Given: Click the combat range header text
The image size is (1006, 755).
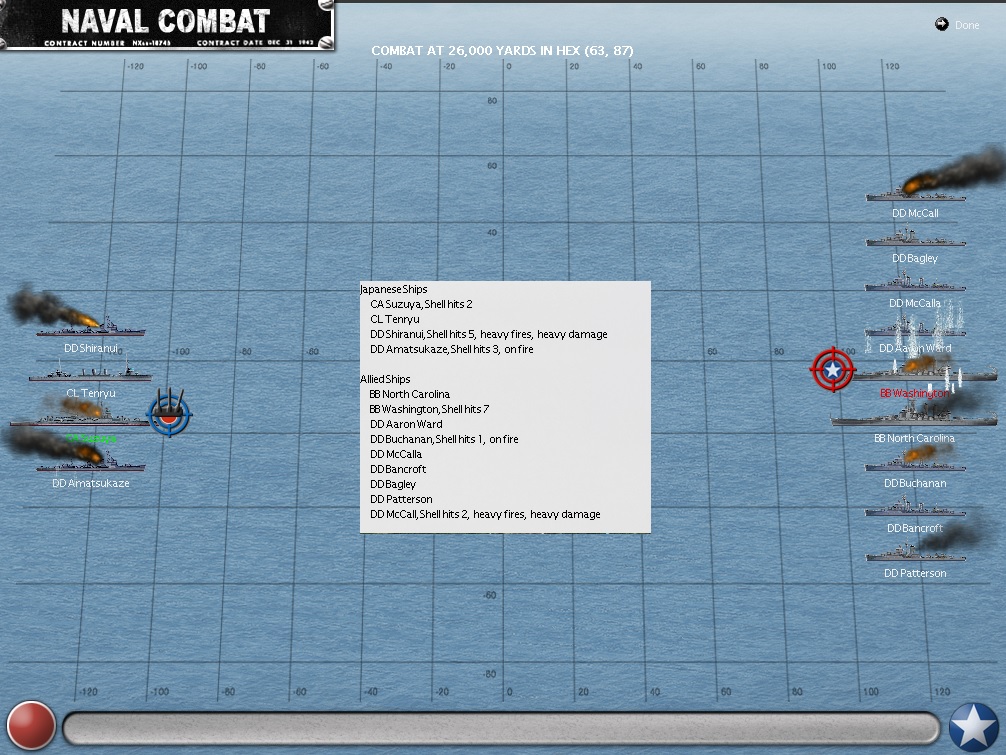Looking at the screenshot, I should pos(502,50).
